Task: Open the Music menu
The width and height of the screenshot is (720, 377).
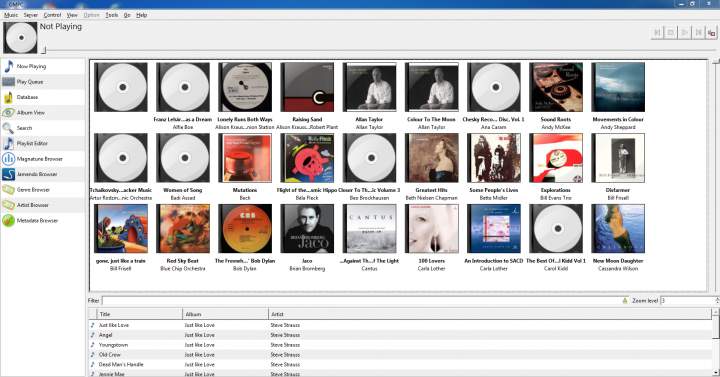Action: click(x=11, y=15)
